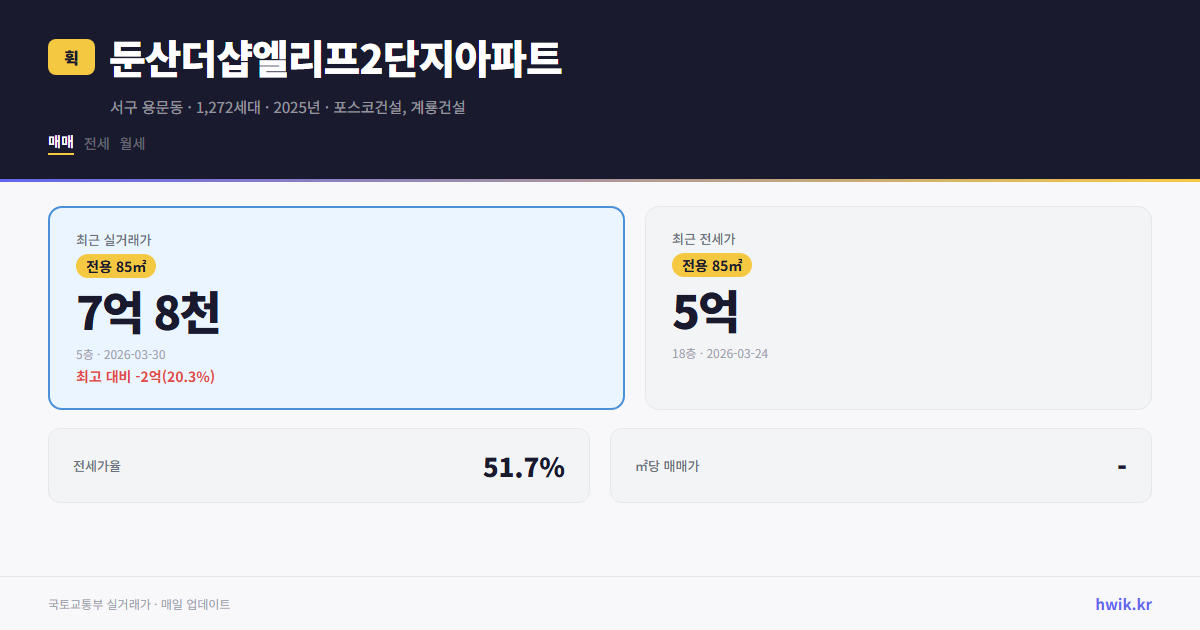Image resolution: width=1200 pixels, height=630 pixels.
Task: Open the hwik.kr link
Action: tap(1122, 603)
